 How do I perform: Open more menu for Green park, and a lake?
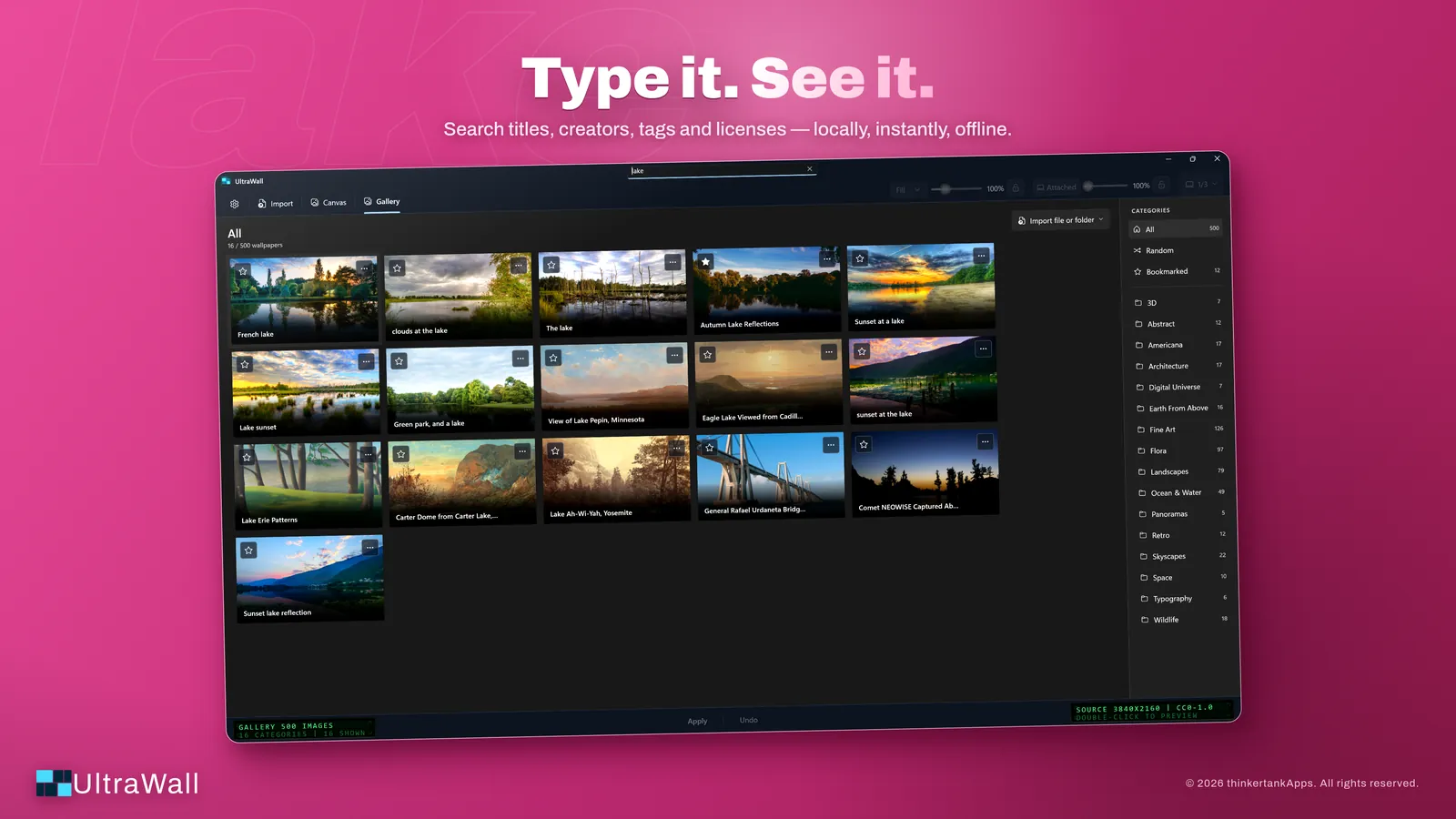(521, 359)
